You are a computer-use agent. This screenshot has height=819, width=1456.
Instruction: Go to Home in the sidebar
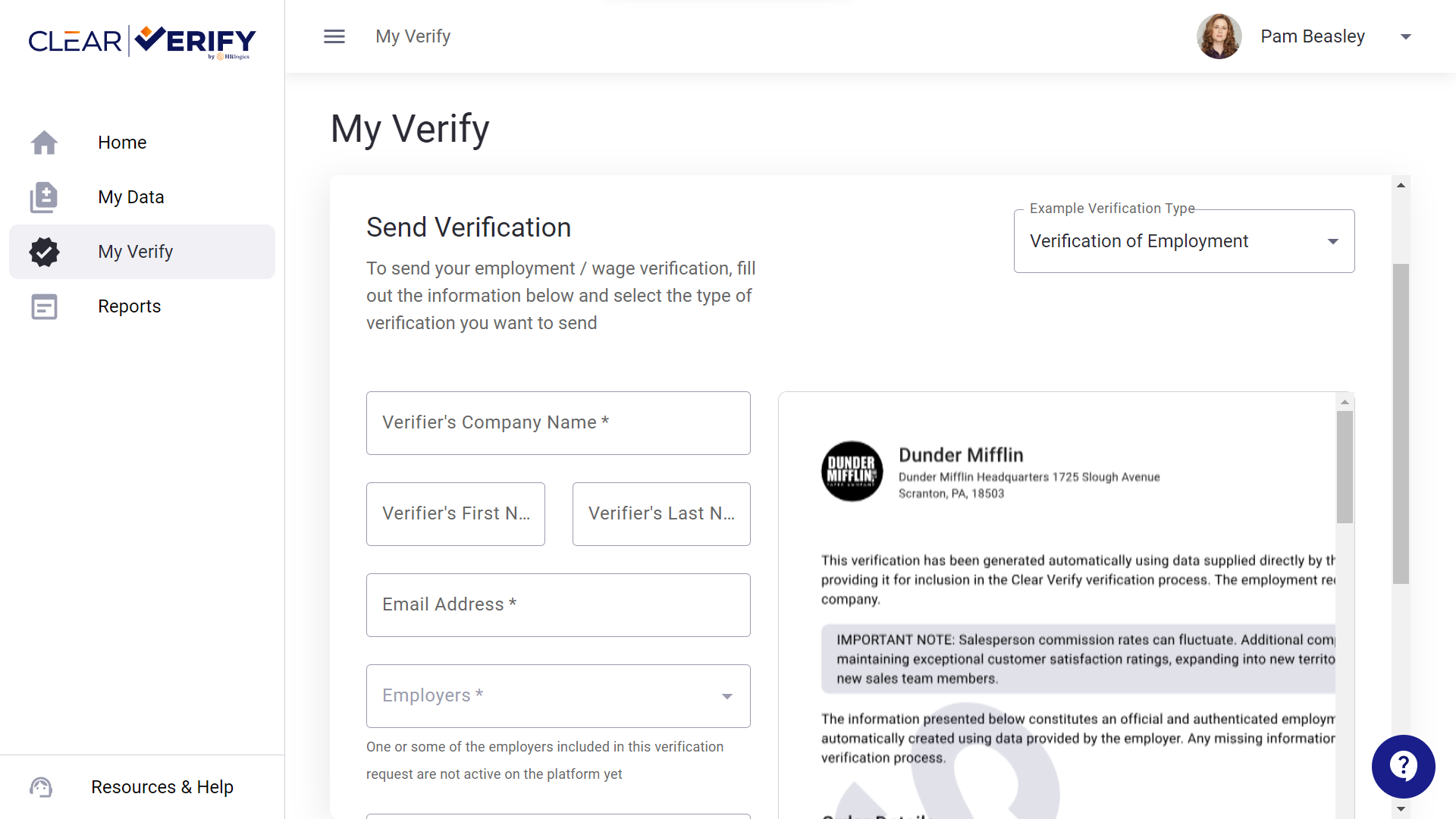[x=142, y=143]
